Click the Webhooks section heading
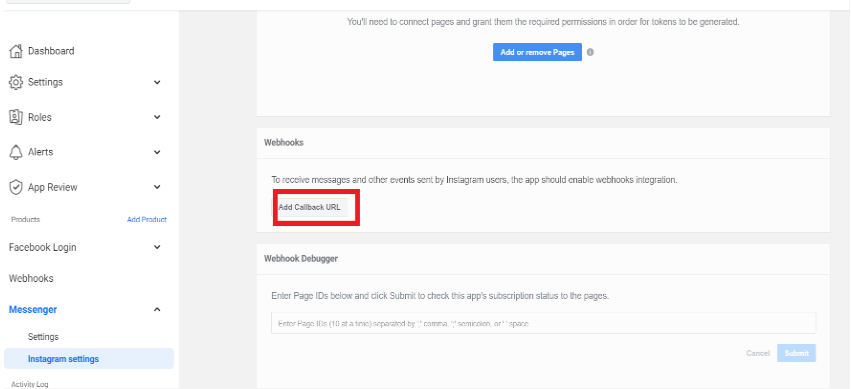The width and height of the screenshot is (851, 389). coord(284,143)
